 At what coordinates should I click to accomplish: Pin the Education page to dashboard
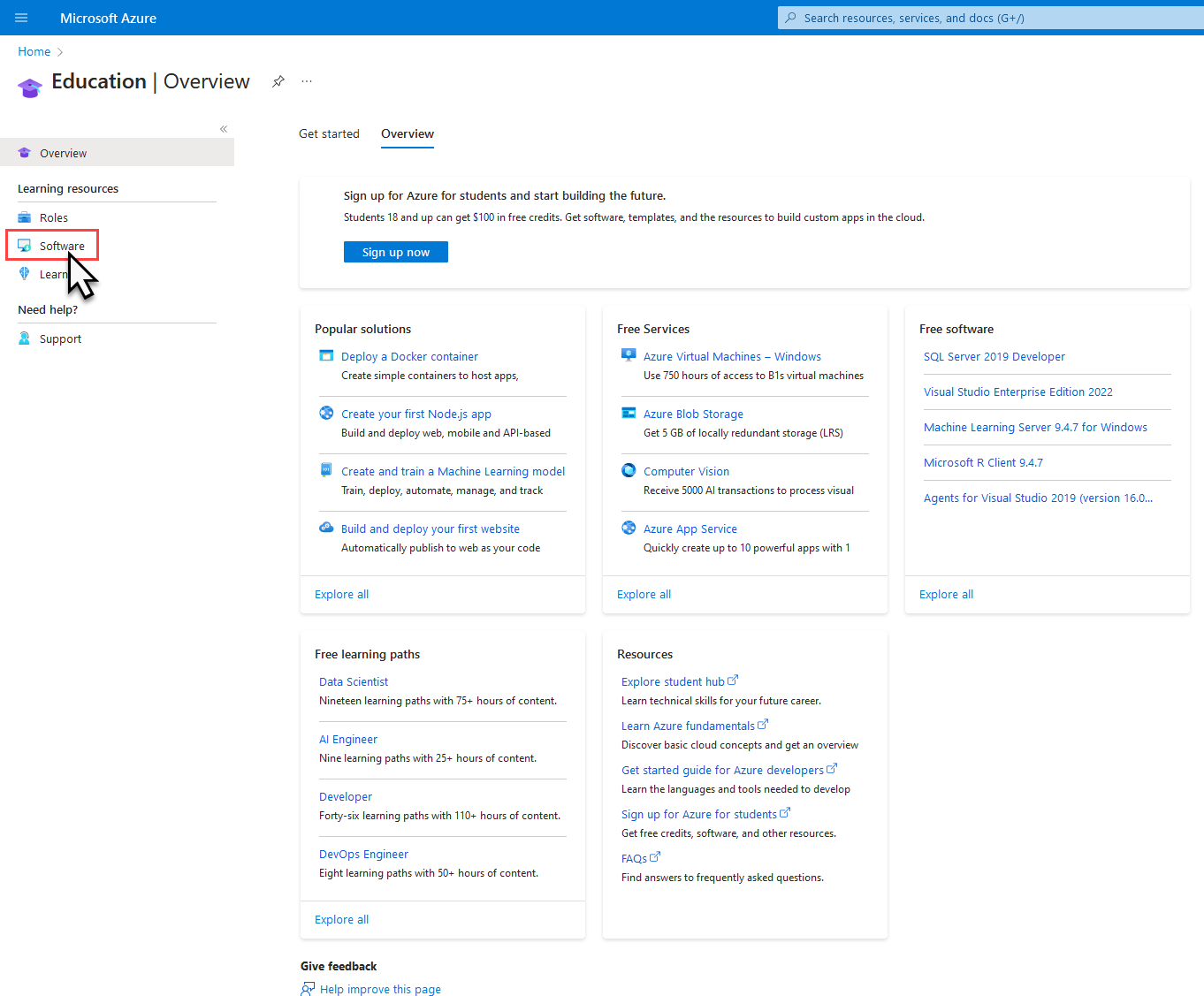tap(278, 81)
